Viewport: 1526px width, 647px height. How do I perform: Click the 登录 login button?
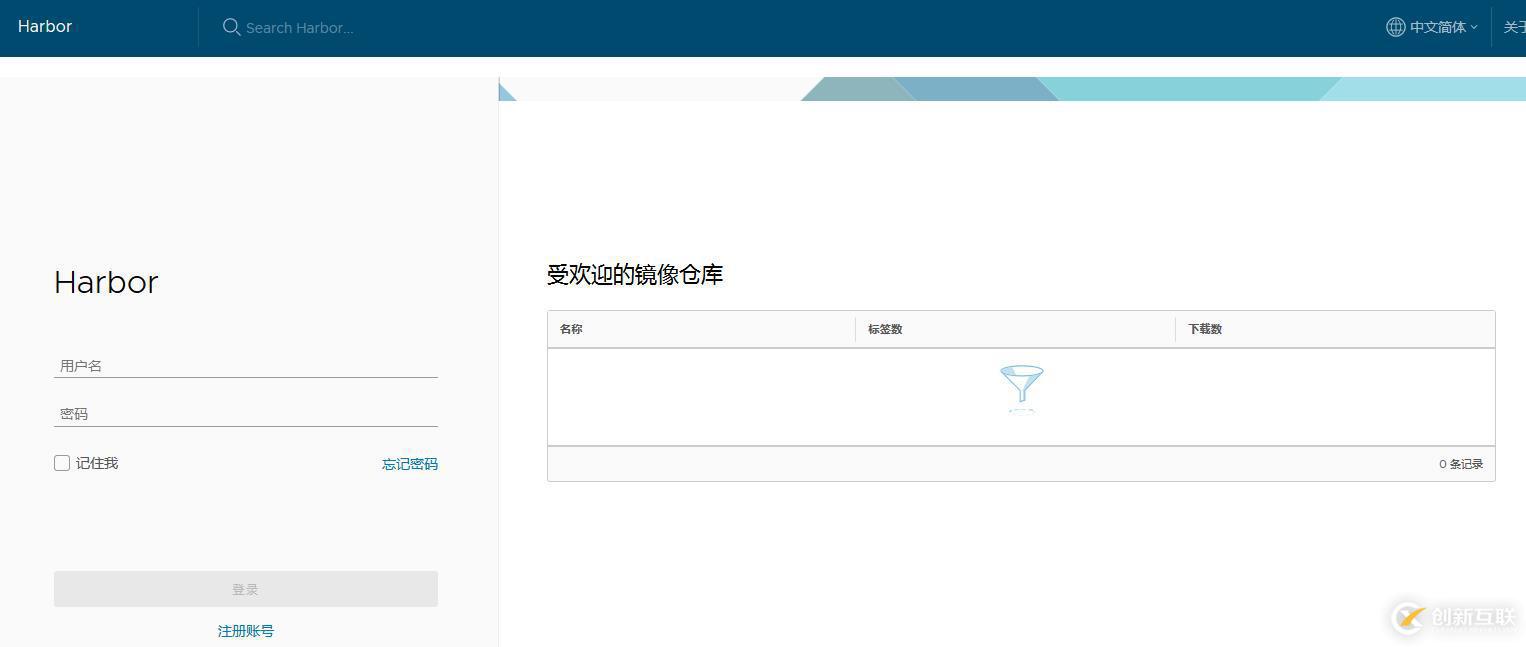click(246, 589)
